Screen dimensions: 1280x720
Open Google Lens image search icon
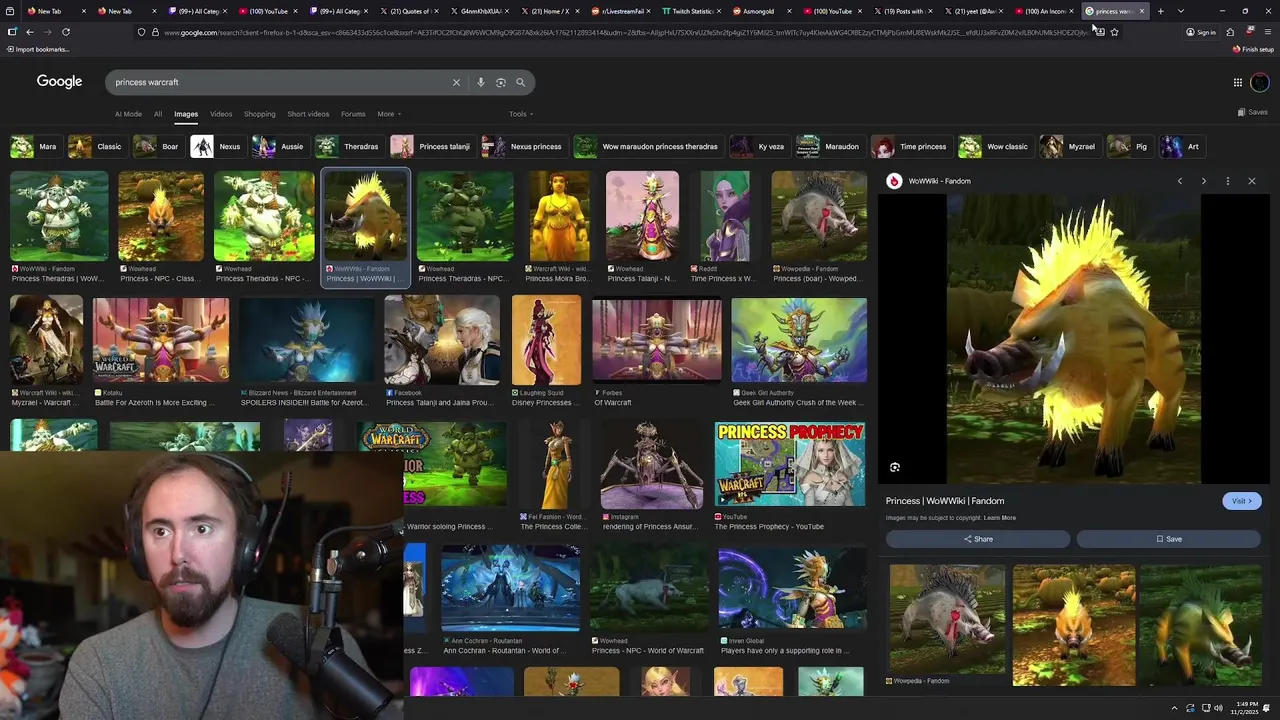pos(501,82)
